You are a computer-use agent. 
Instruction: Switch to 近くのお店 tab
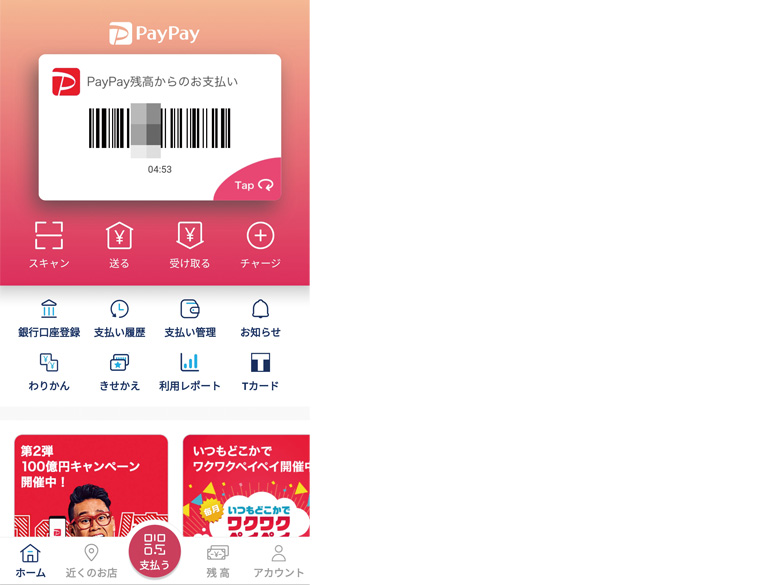click(x=92, y=561)
